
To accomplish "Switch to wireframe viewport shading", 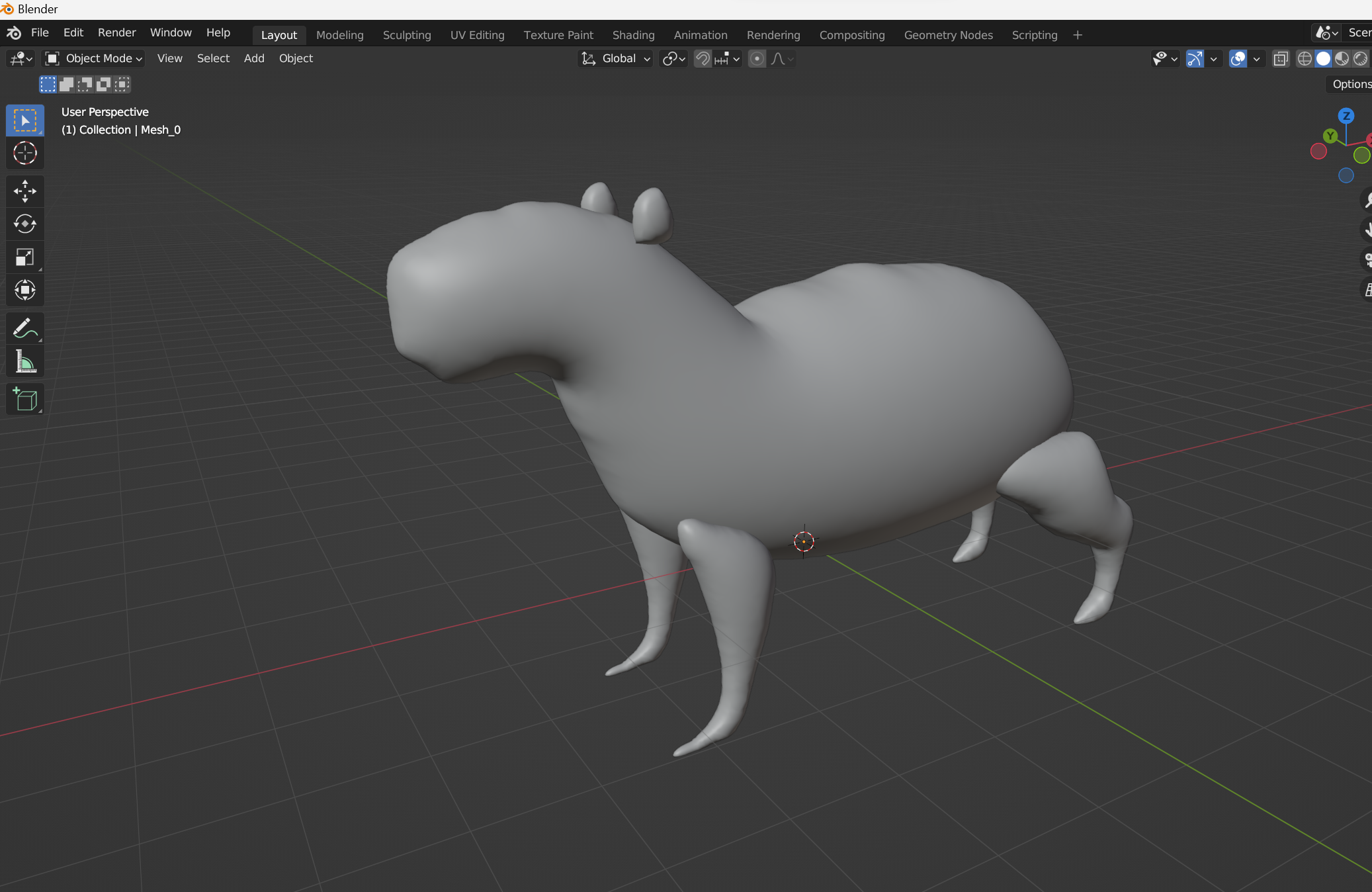I will (1304, 59).
